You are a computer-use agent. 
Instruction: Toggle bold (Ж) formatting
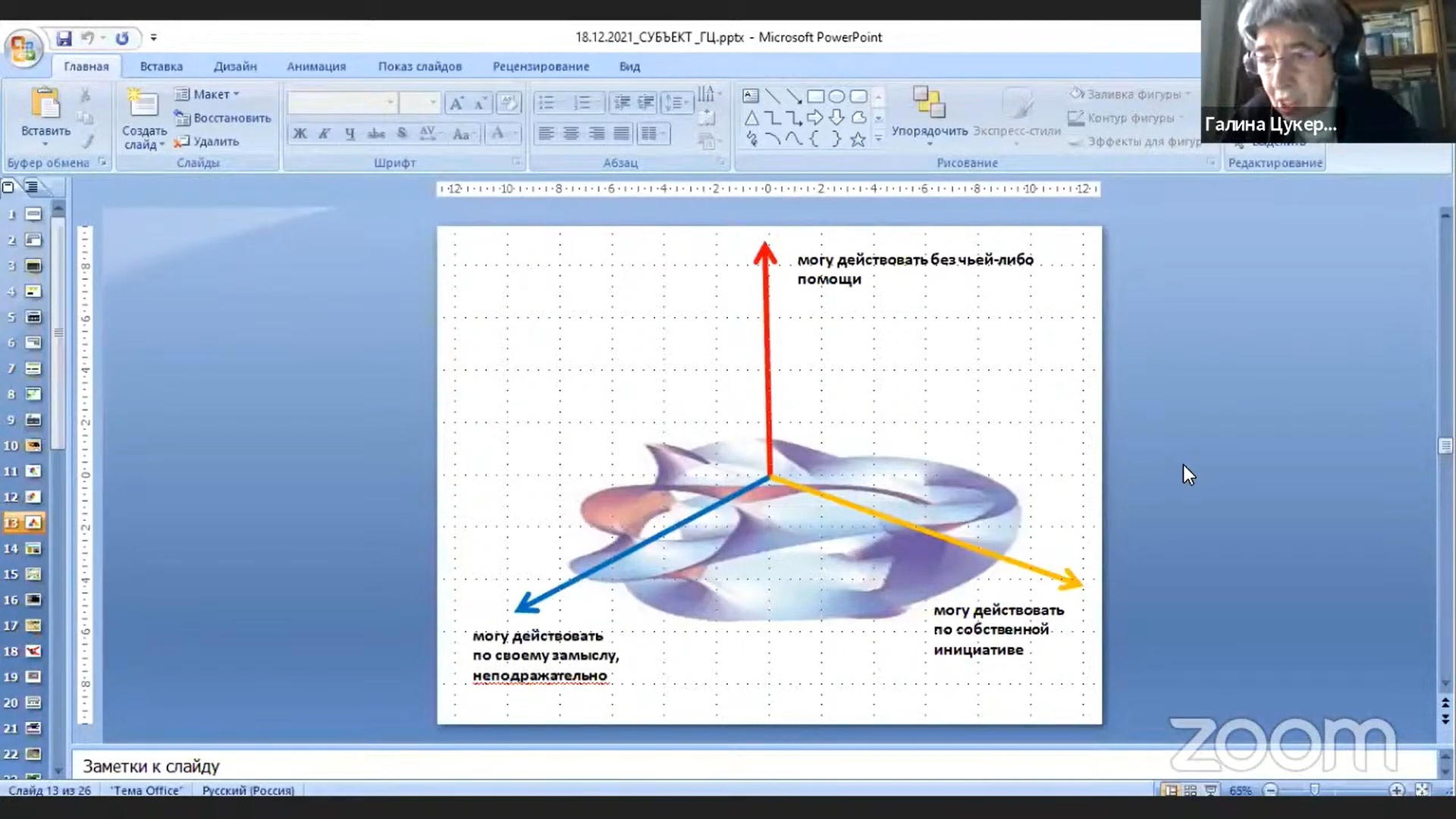[x=300, y=134]
